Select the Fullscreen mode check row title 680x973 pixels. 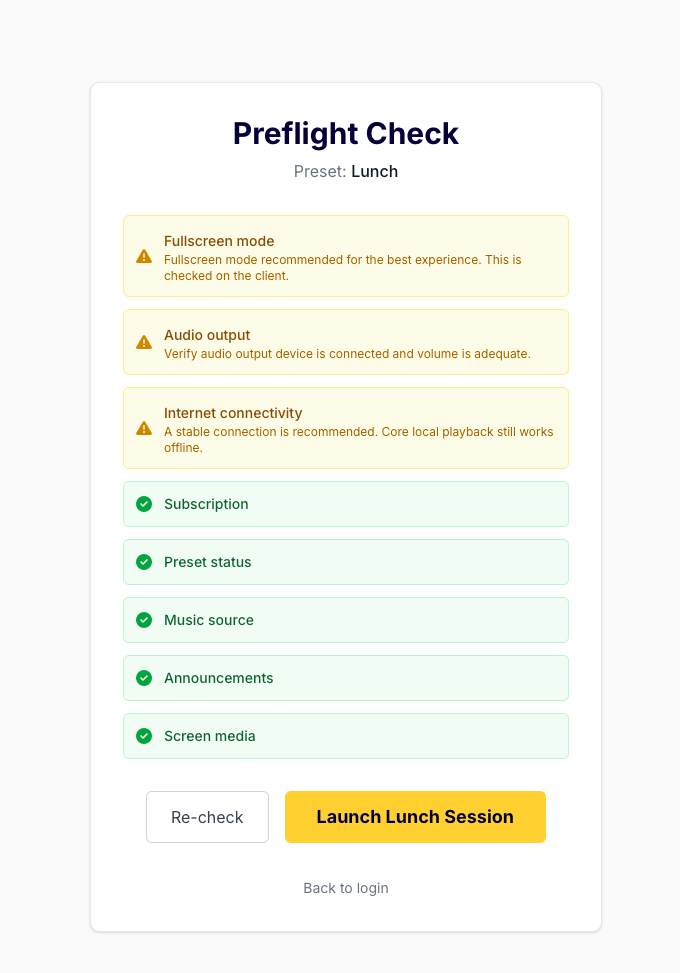219,241
